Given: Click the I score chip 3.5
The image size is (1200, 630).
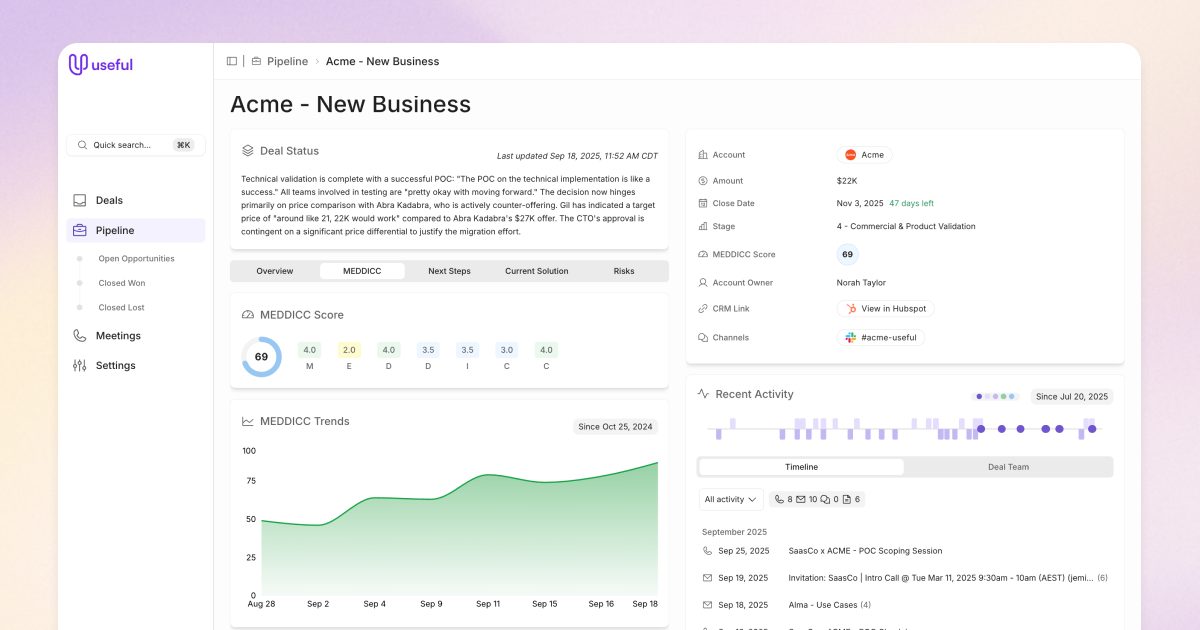Looking at the screenshot, I should pyautogui.click(x=467, y=350).
